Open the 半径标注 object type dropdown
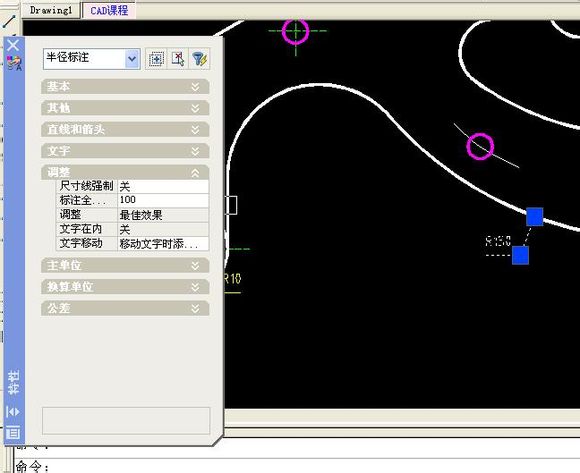The width and height of the screenshot is (580, 473). 132,59
